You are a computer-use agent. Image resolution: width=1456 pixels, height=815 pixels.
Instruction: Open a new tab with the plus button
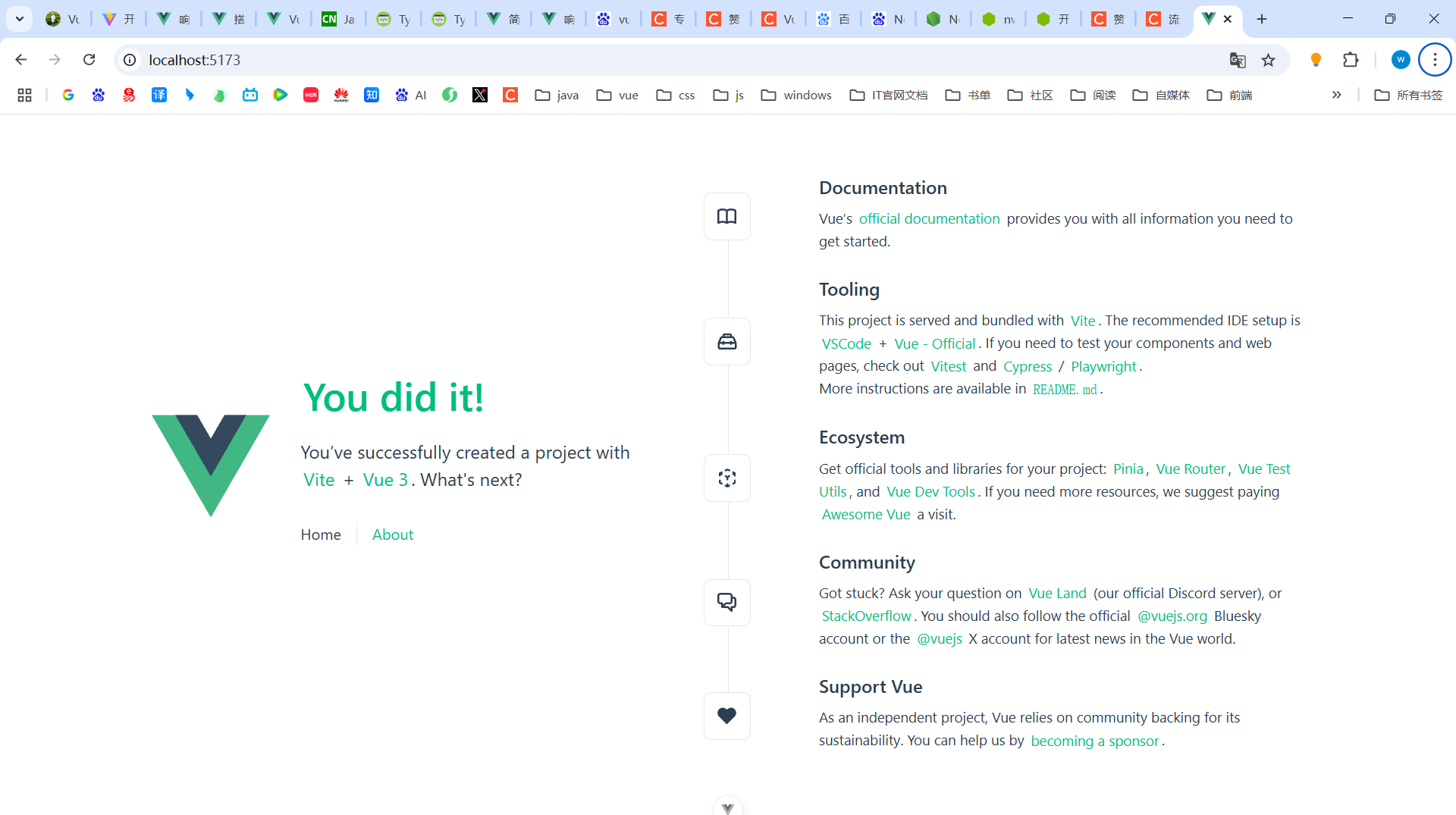tap(1262, 19)
